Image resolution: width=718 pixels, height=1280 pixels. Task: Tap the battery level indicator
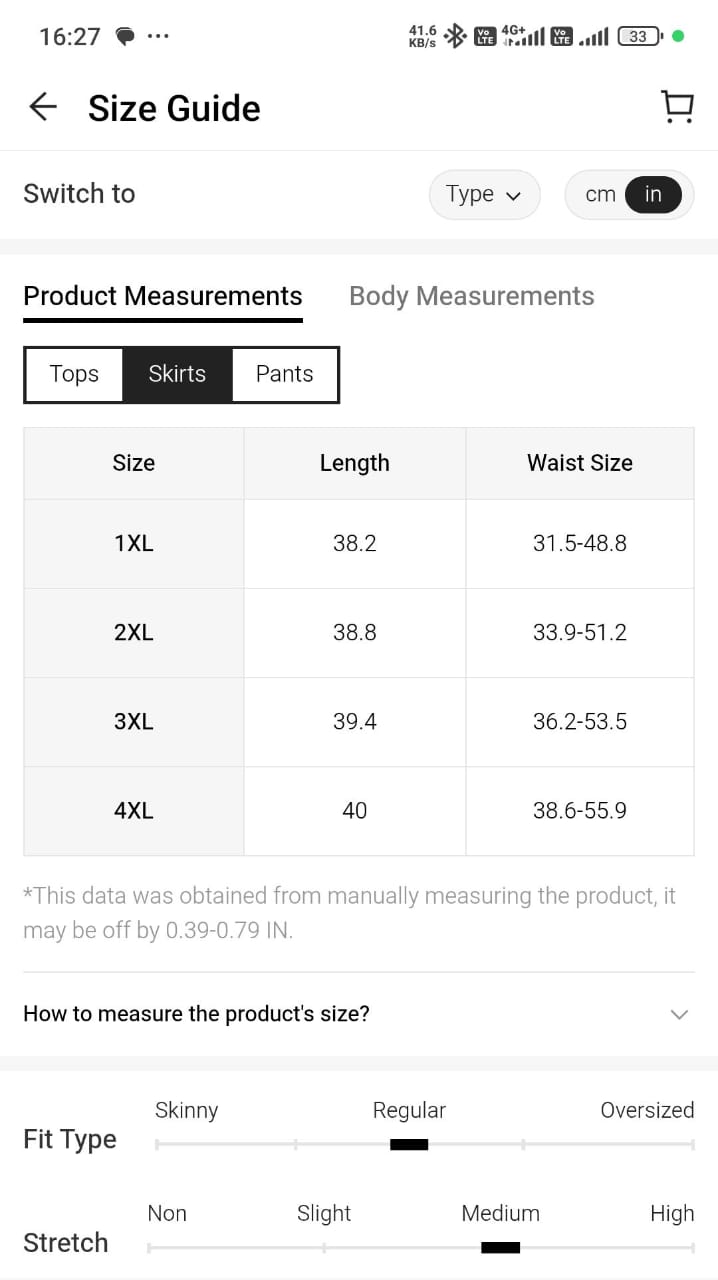pos(639,37)
